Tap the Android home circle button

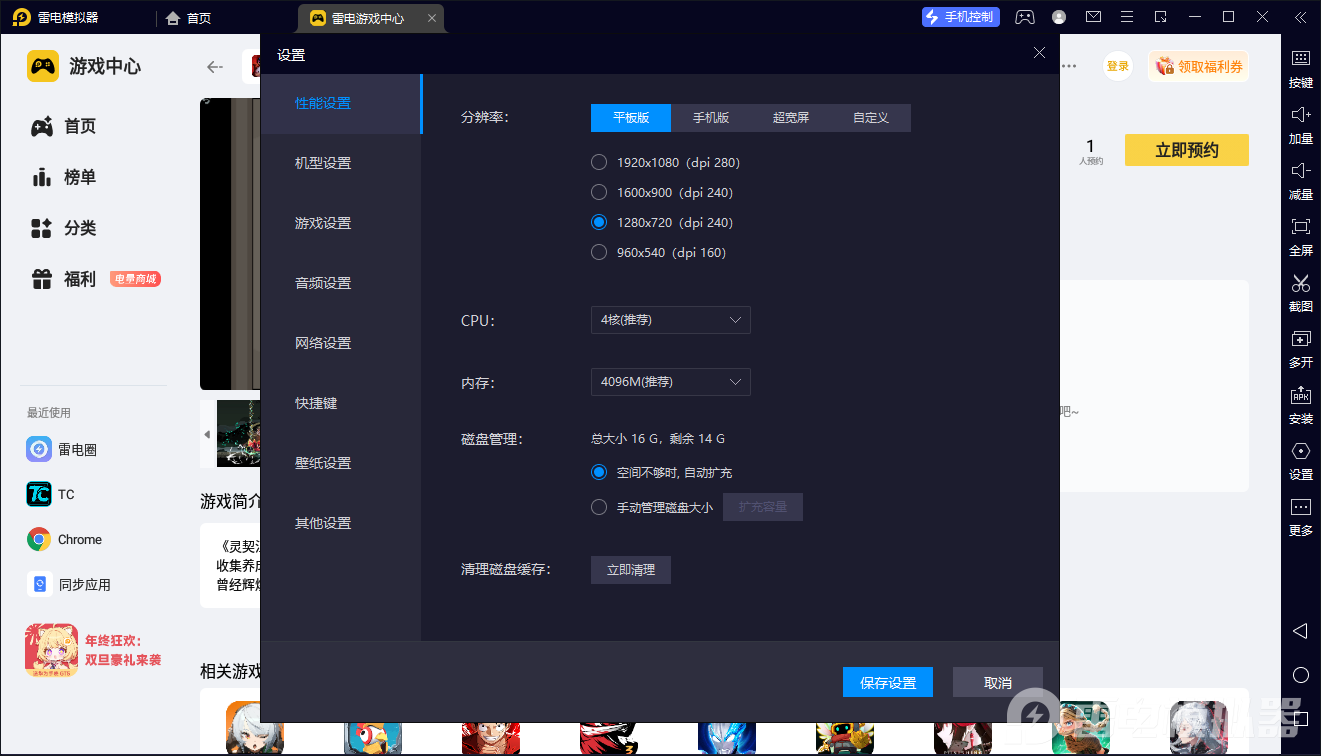pos(1300,675)
